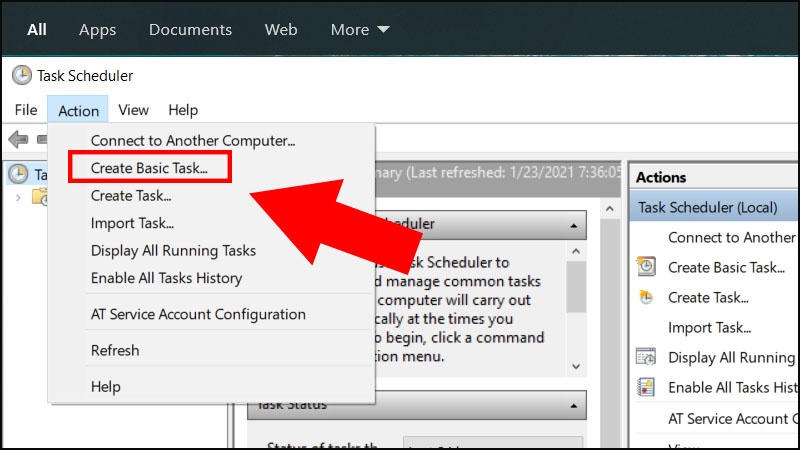Click Connect to Another in Actions pane
This screenshot has width=800, height=450.
click(x=732, y=237)
